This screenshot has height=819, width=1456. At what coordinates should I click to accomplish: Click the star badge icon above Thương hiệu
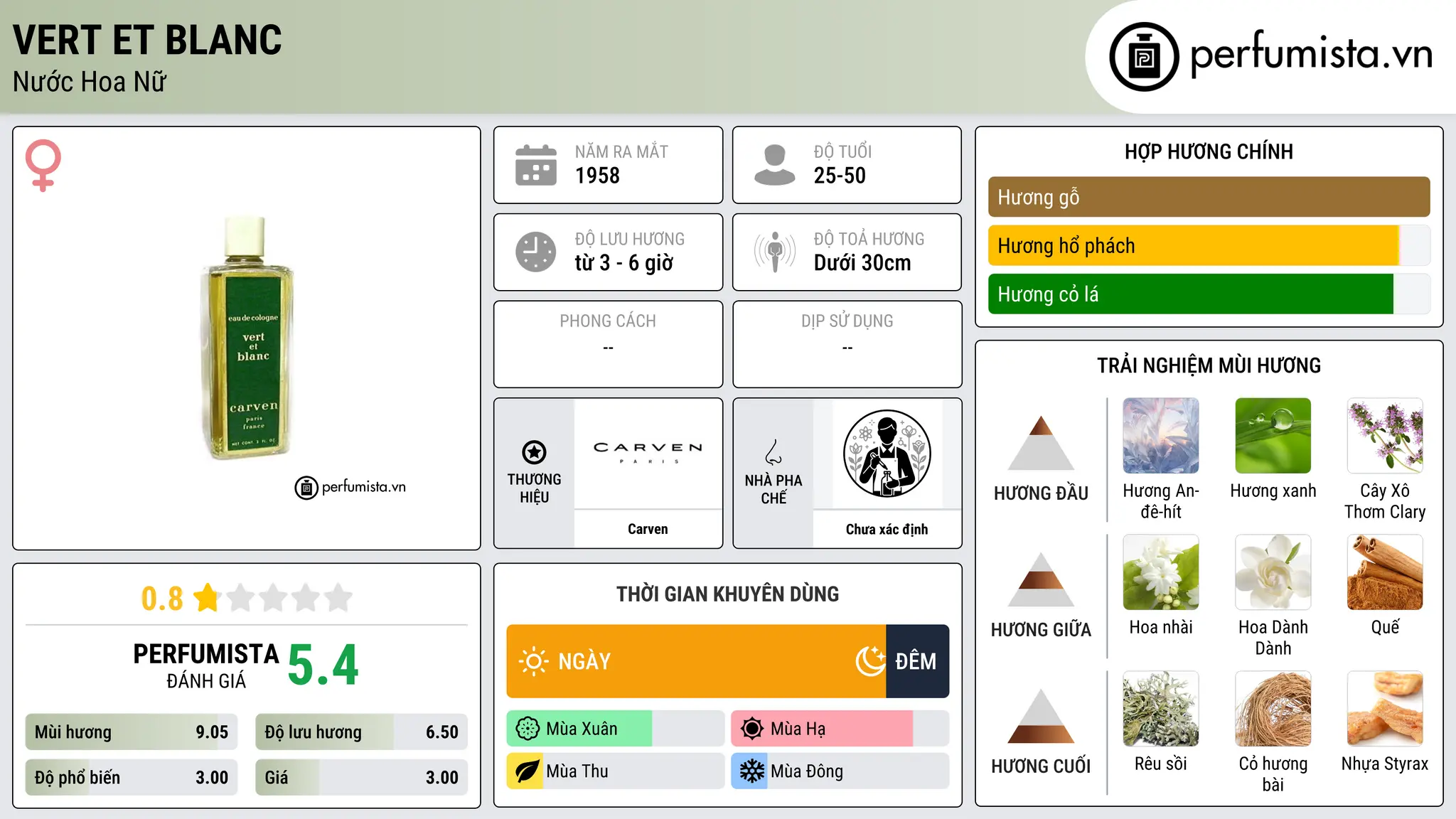[x=534, y=452]
